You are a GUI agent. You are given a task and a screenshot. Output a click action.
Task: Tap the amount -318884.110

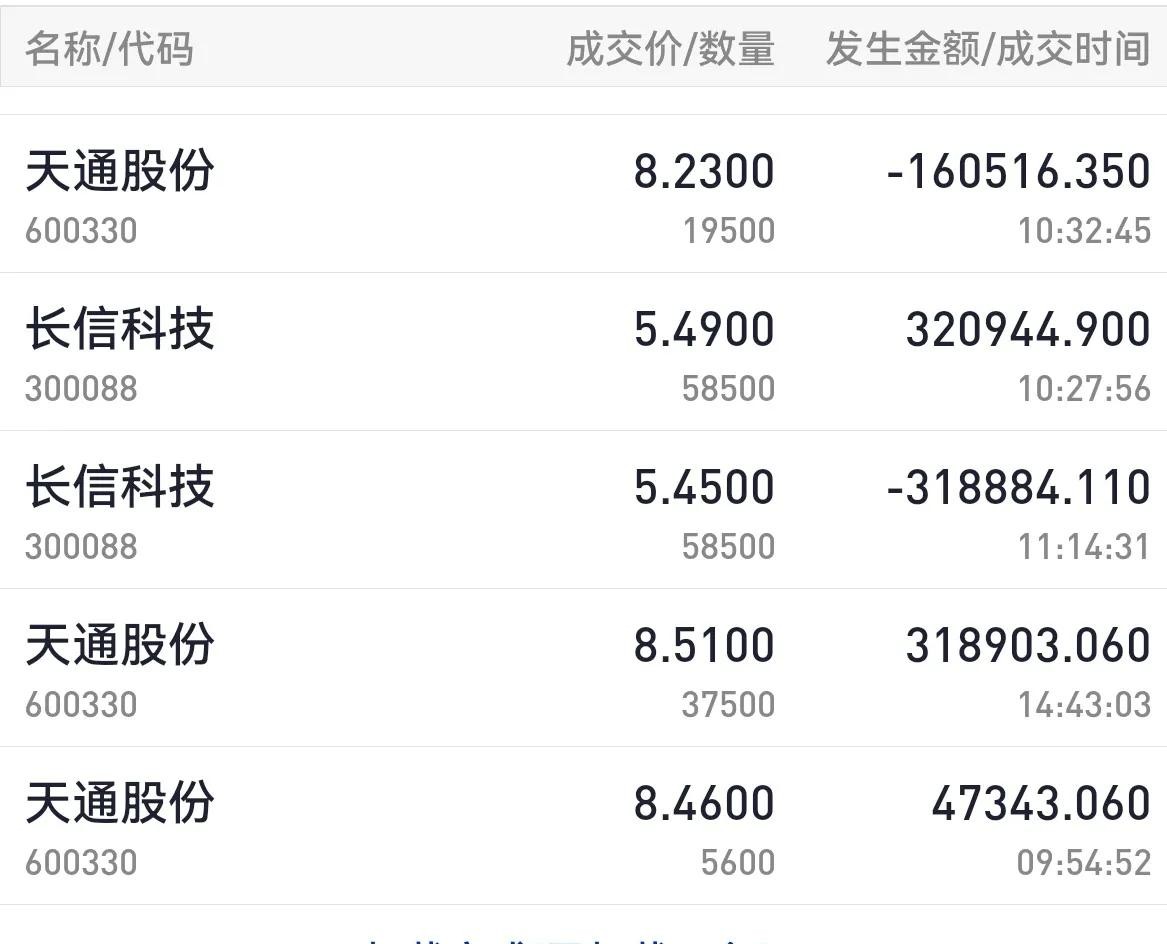pyautogui.click(x=1018, y=487)
